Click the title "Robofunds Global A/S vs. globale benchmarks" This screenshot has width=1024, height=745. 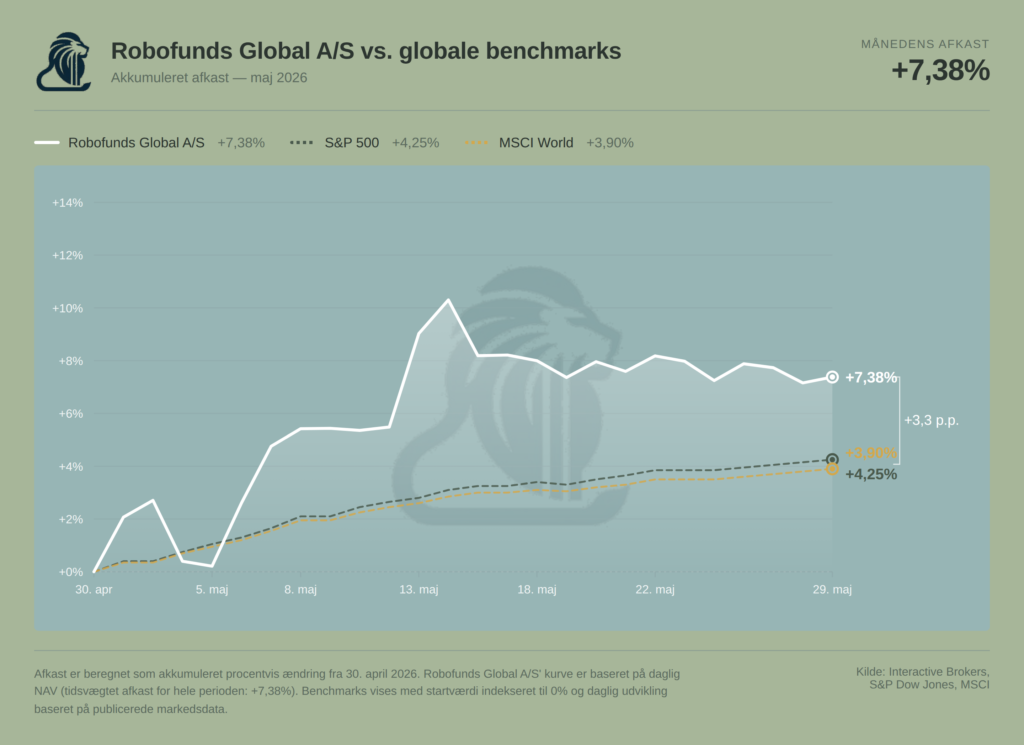366,51
